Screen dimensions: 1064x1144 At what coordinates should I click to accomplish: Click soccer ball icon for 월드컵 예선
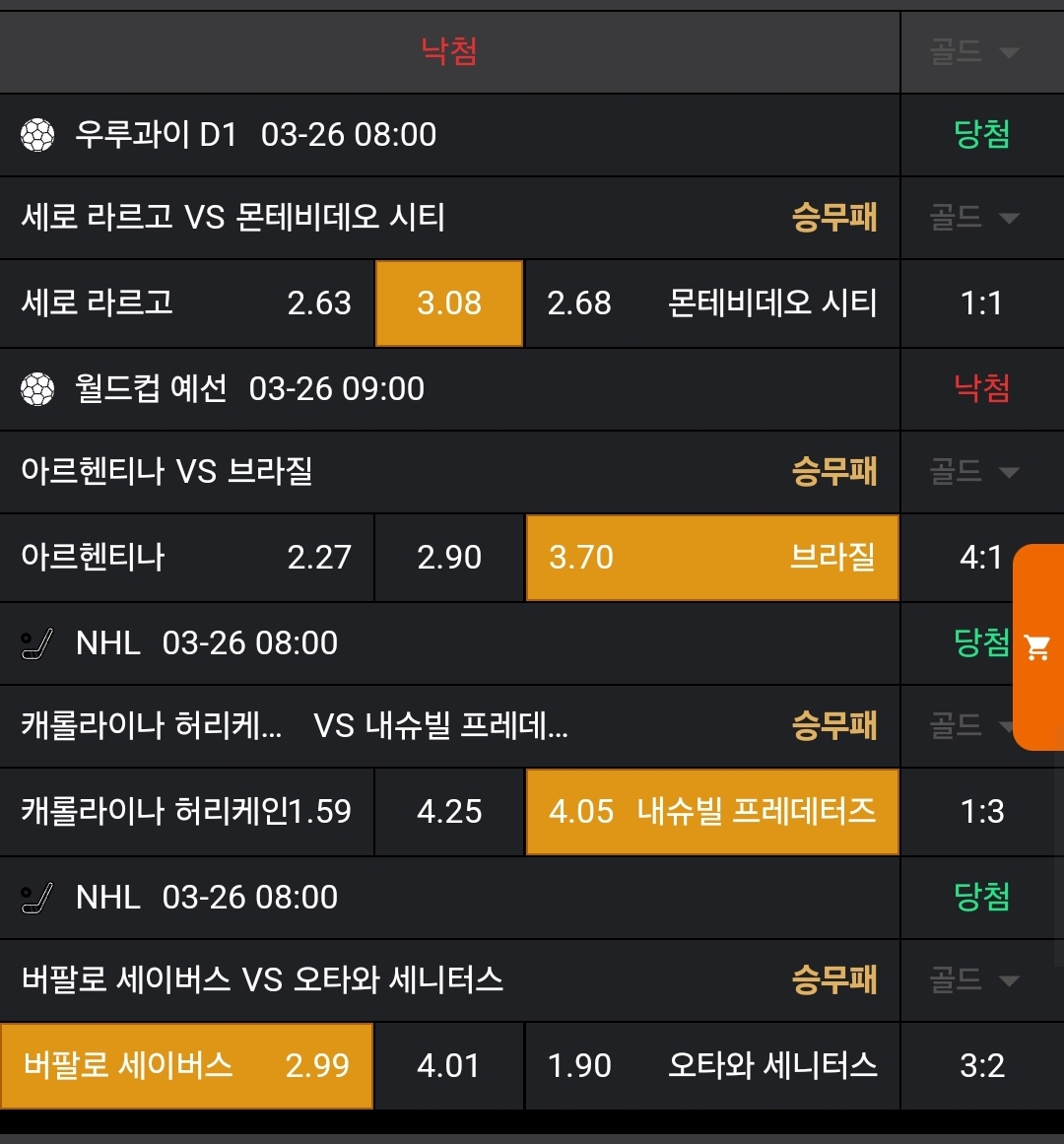coord(37,389)
